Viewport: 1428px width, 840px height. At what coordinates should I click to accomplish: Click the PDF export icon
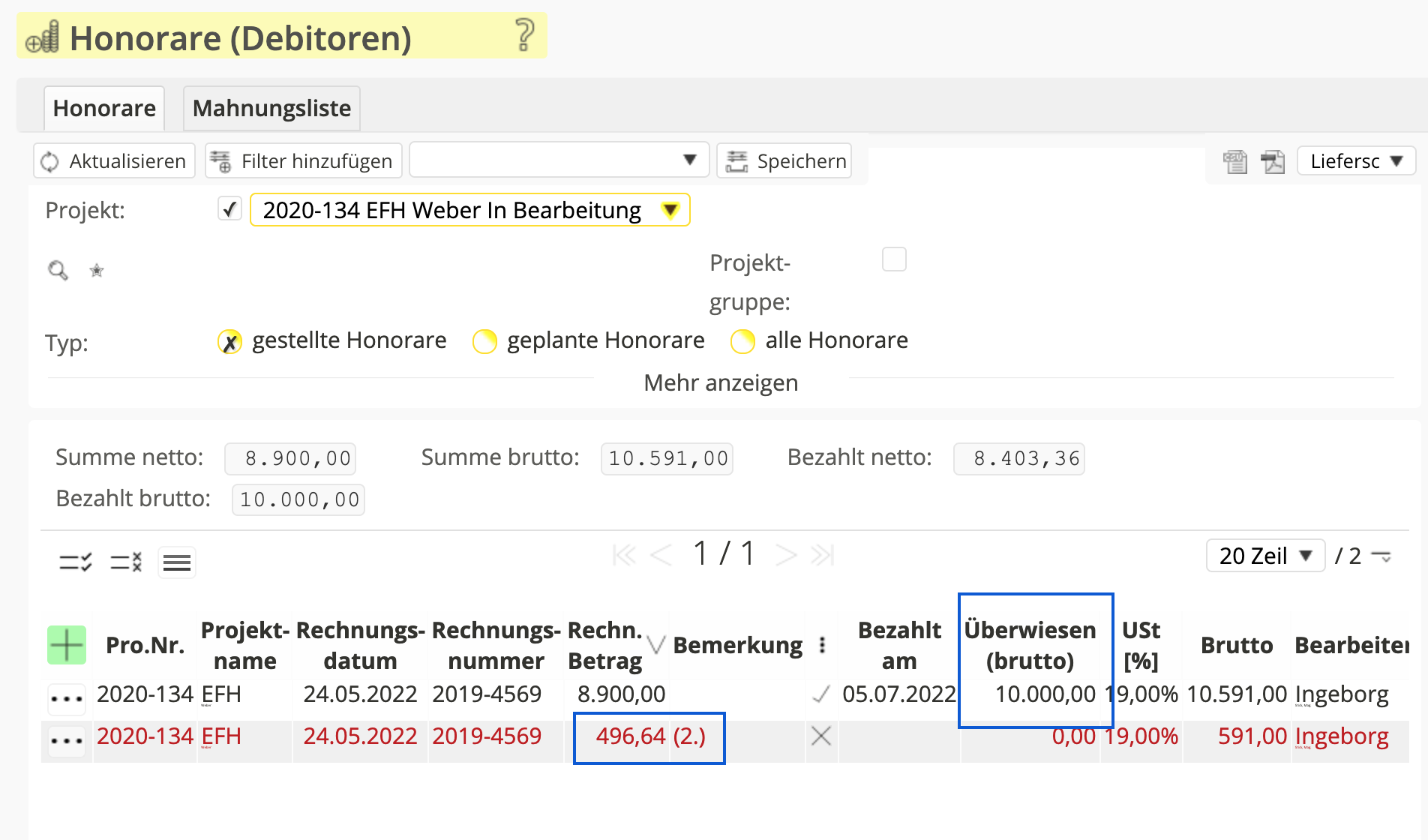(1273, 161)
